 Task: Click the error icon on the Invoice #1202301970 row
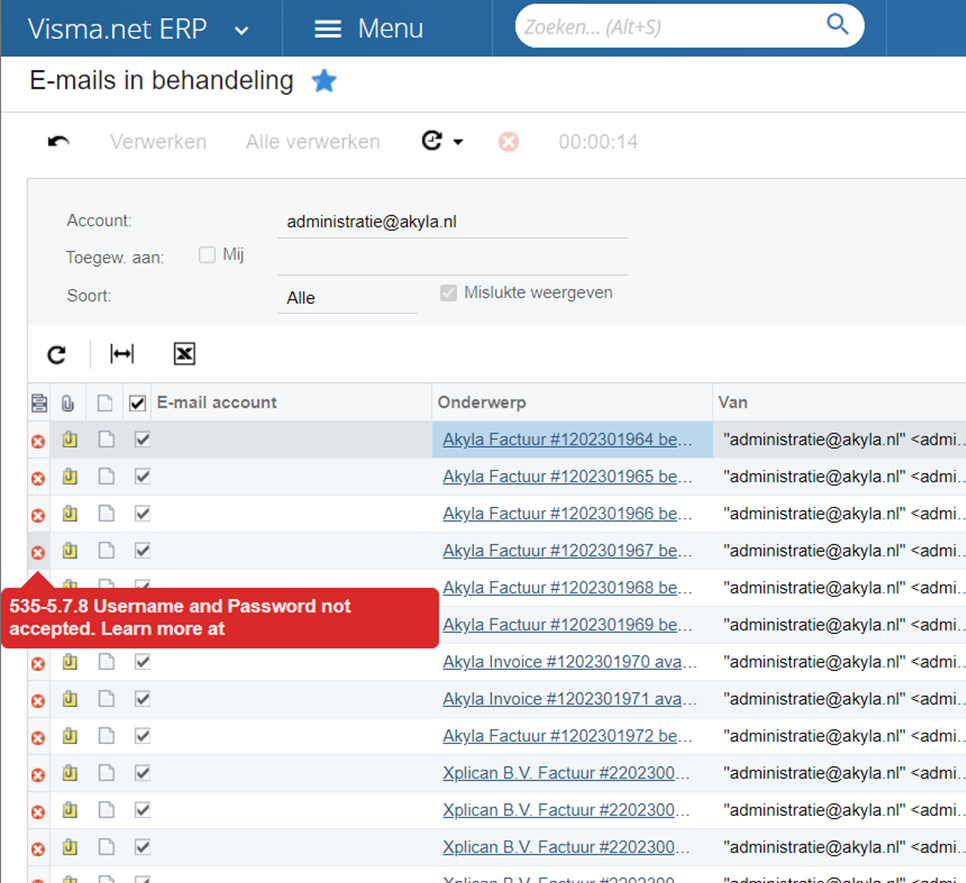coord(38,664)
